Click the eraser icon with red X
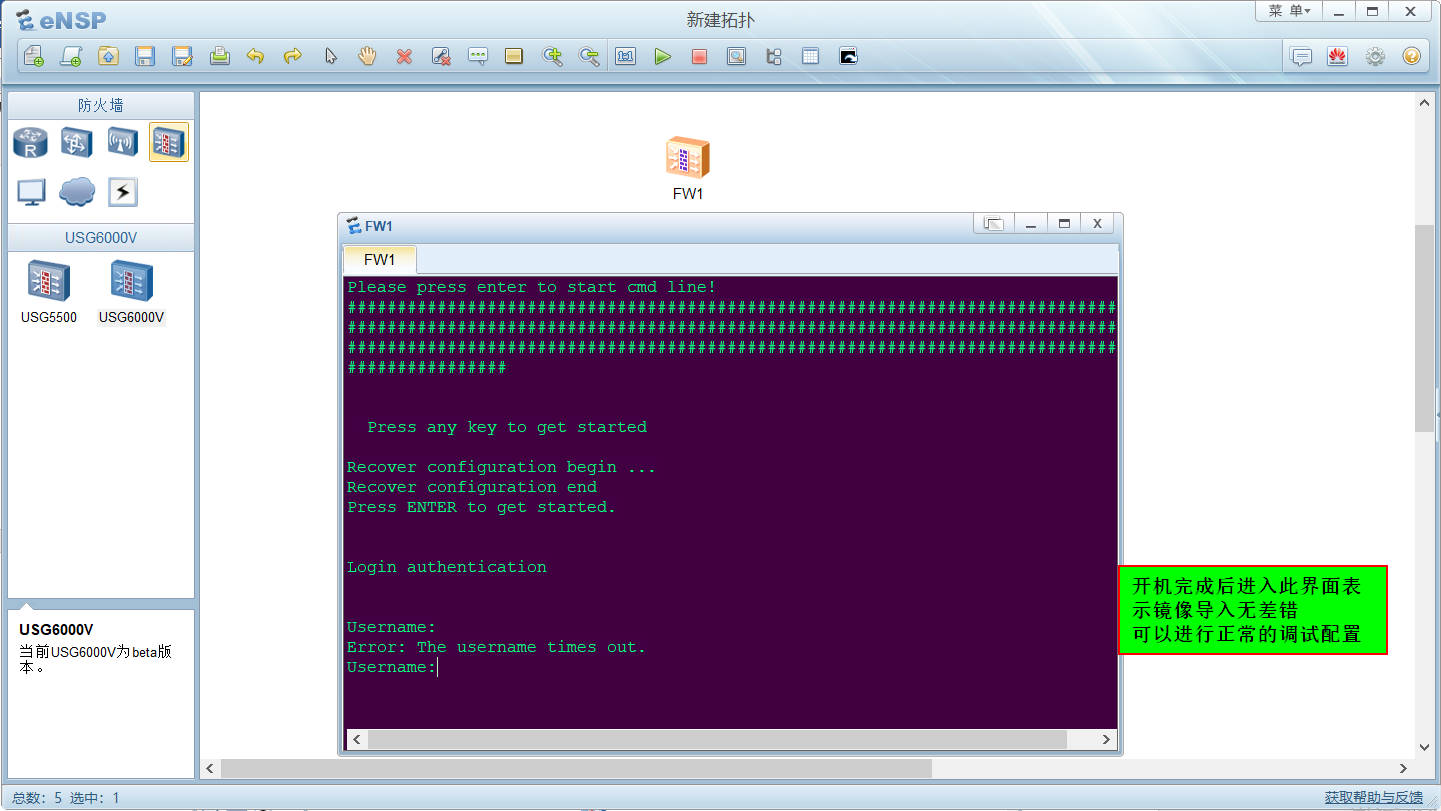1441x811 pixels. [x=441, y=56]
